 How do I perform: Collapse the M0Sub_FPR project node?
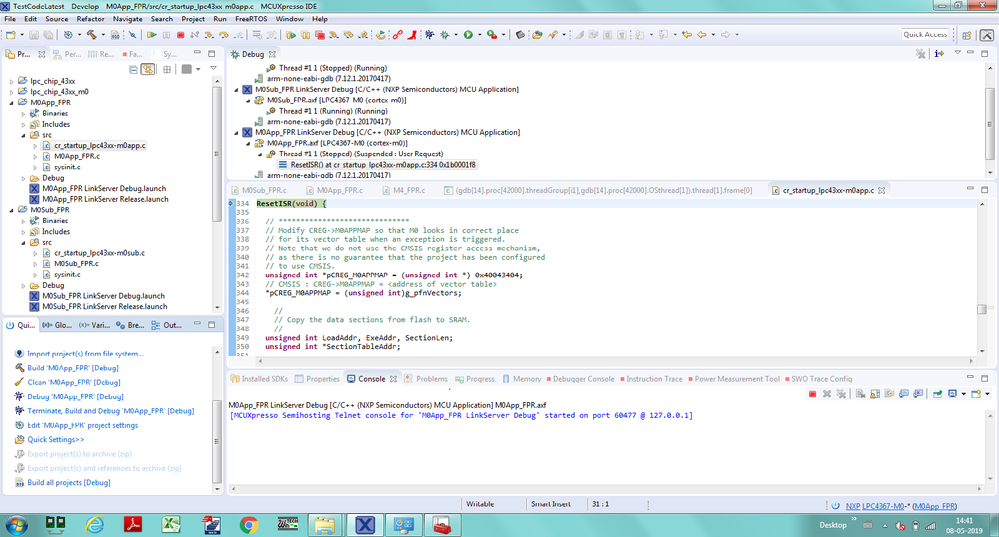pos(11,210)
